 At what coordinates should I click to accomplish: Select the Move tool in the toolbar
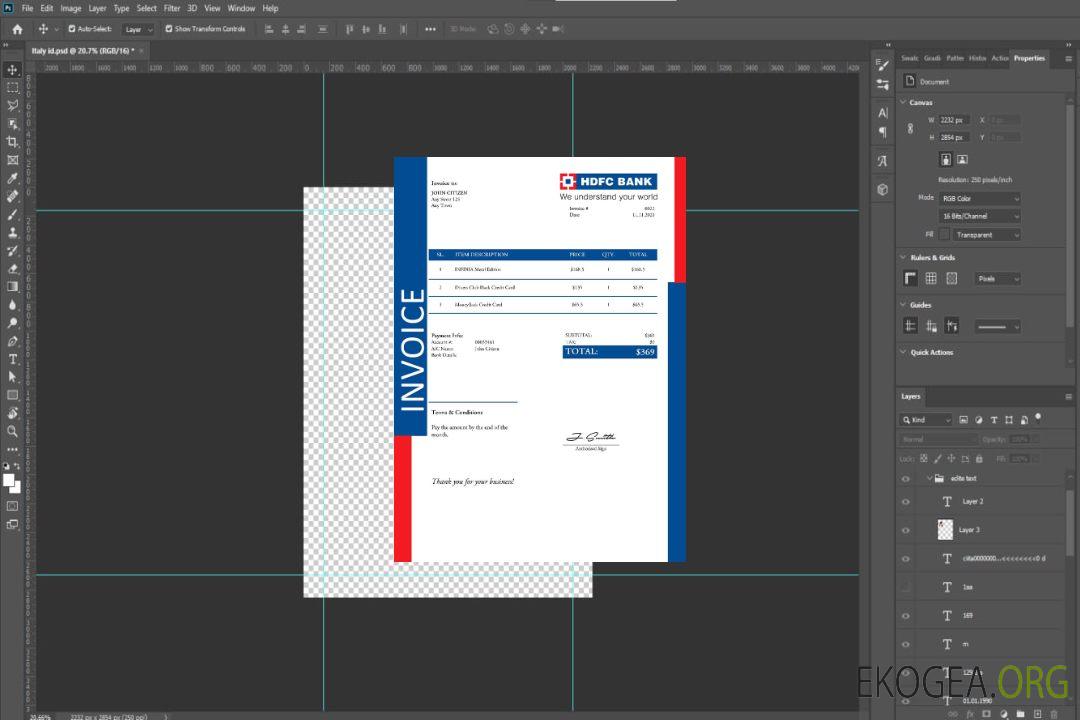(12, 70)
